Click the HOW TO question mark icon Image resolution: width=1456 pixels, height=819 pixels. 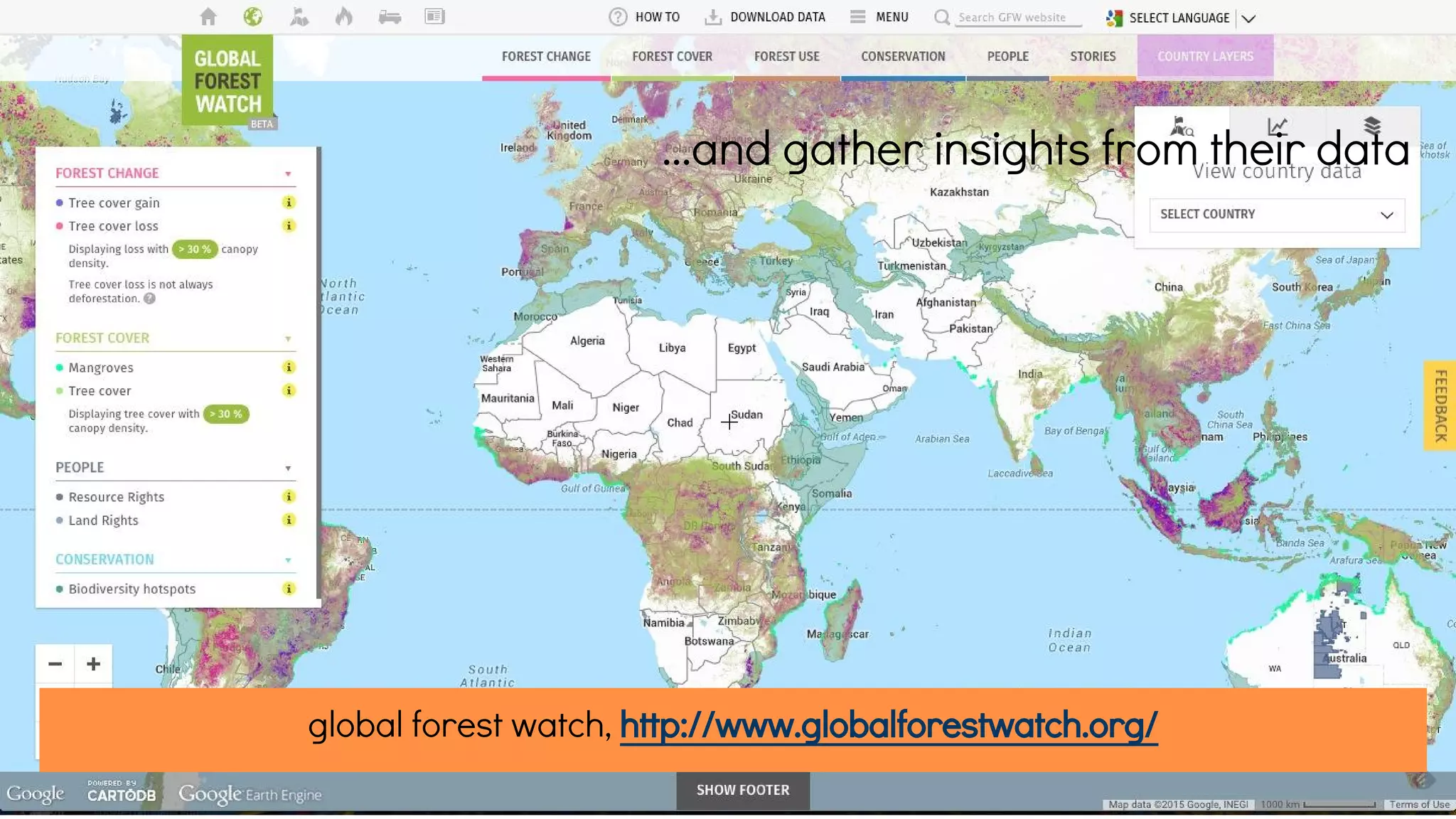point(618,17)
